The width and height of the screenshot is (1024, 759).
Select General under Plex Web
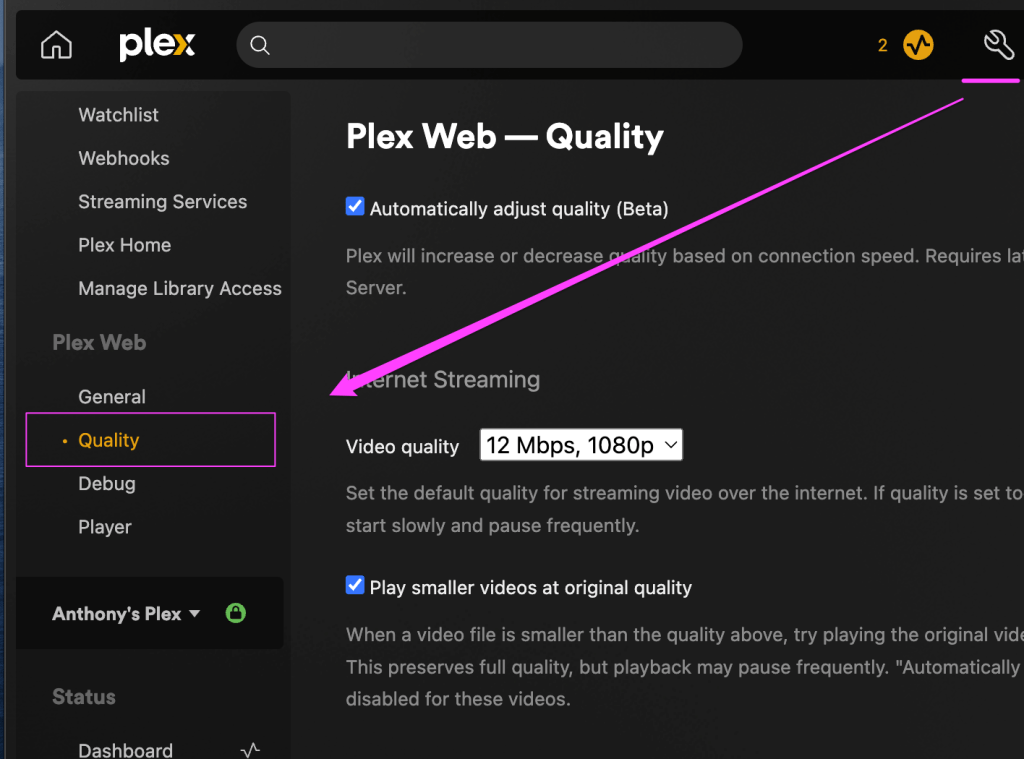pos(112,397)
